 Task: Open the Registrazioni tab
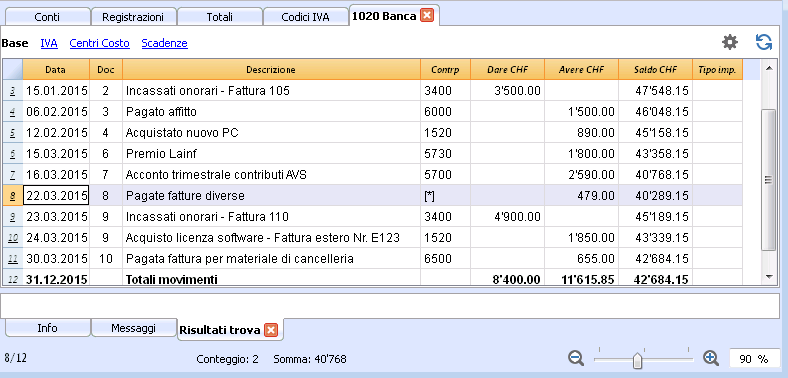[134, 17]
